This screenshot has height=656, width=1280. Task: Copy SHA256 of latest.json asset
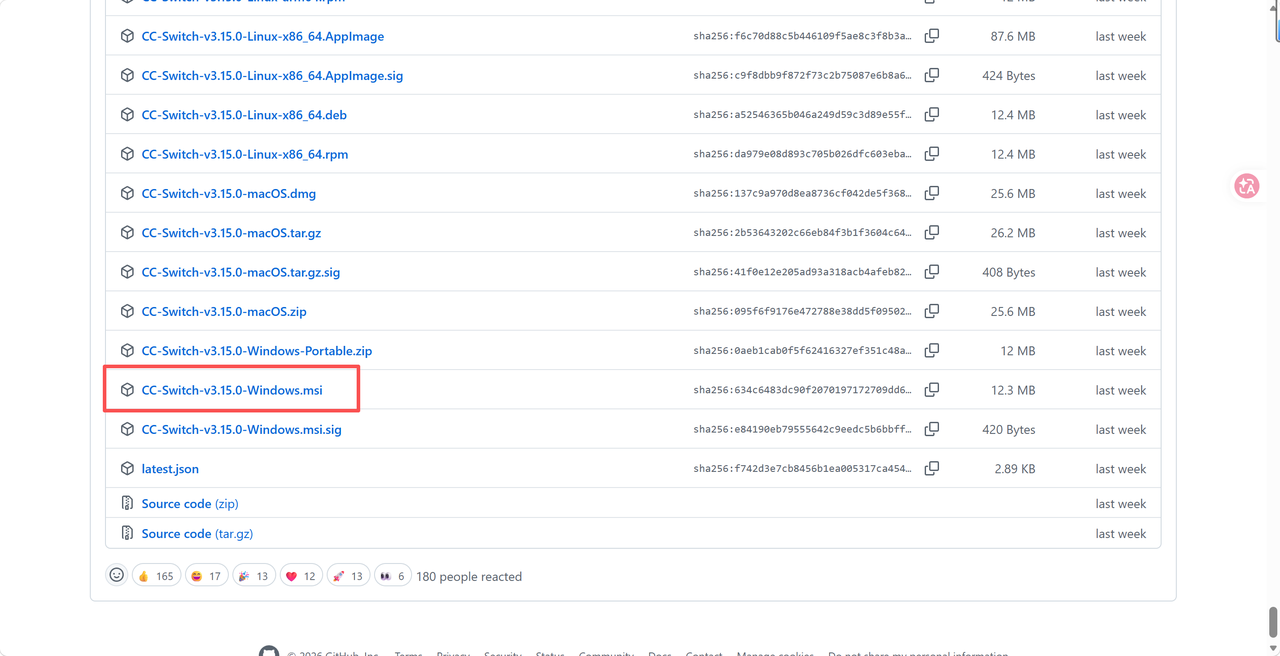pos(931,469)
